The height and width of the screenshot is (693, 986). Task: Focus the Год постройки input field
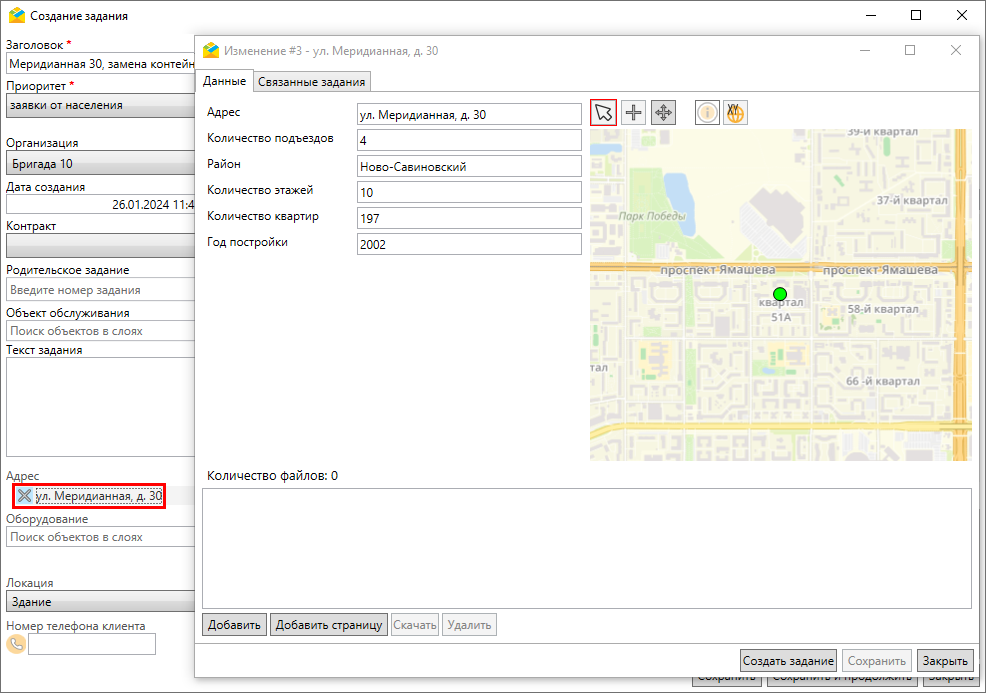[468, 244]
